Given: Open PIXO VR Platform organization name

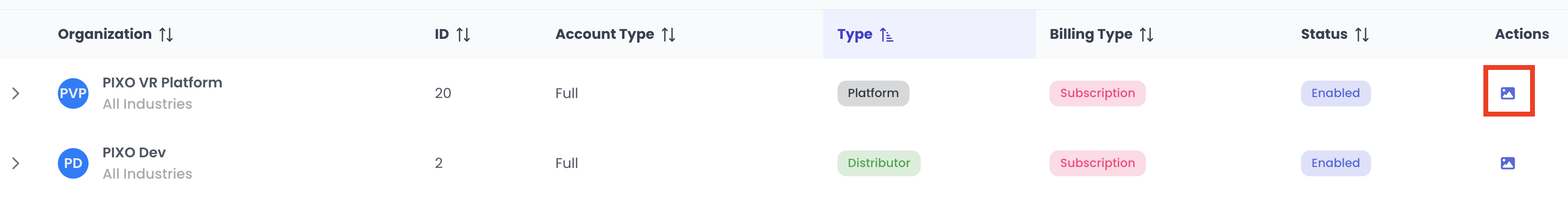Looking at the screenshot, I should coord(162,83).
